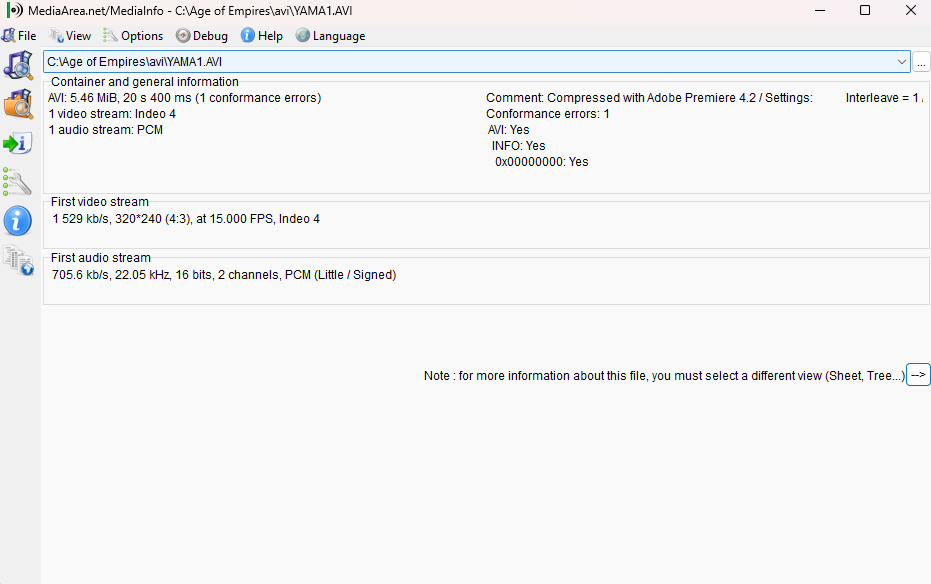Click the 'Container and general information' heading
The height and width of the screenshot is (584, 931).
click(145, 82)
